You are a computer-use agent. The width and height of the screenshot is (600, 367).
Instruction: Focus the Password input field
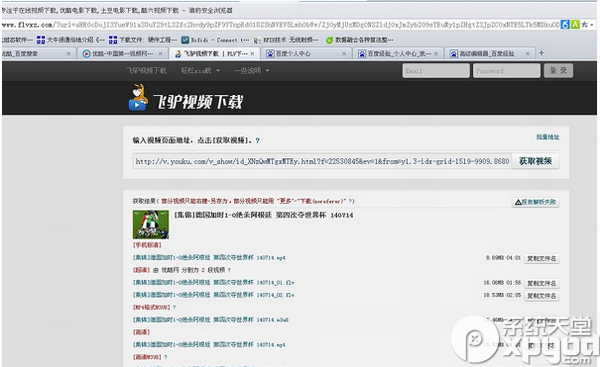pyautogui.click(x=506, y=71)
